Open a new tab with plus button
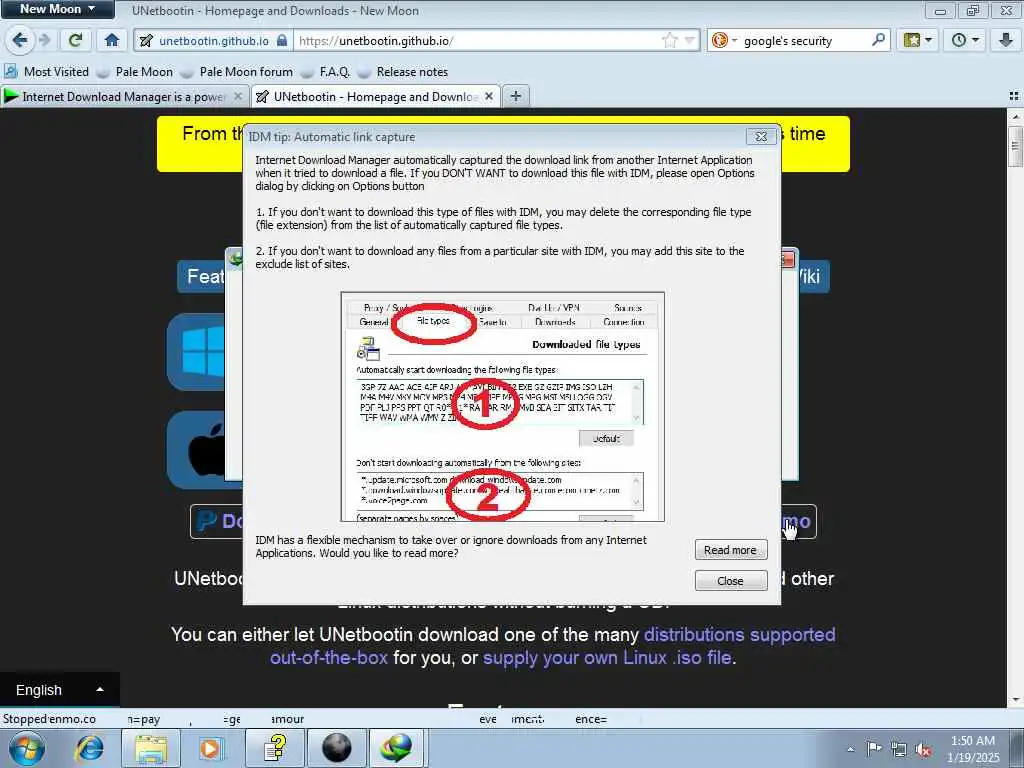Image resolution: width=1024 pixels, height=768 pixels. click(516, 96)
